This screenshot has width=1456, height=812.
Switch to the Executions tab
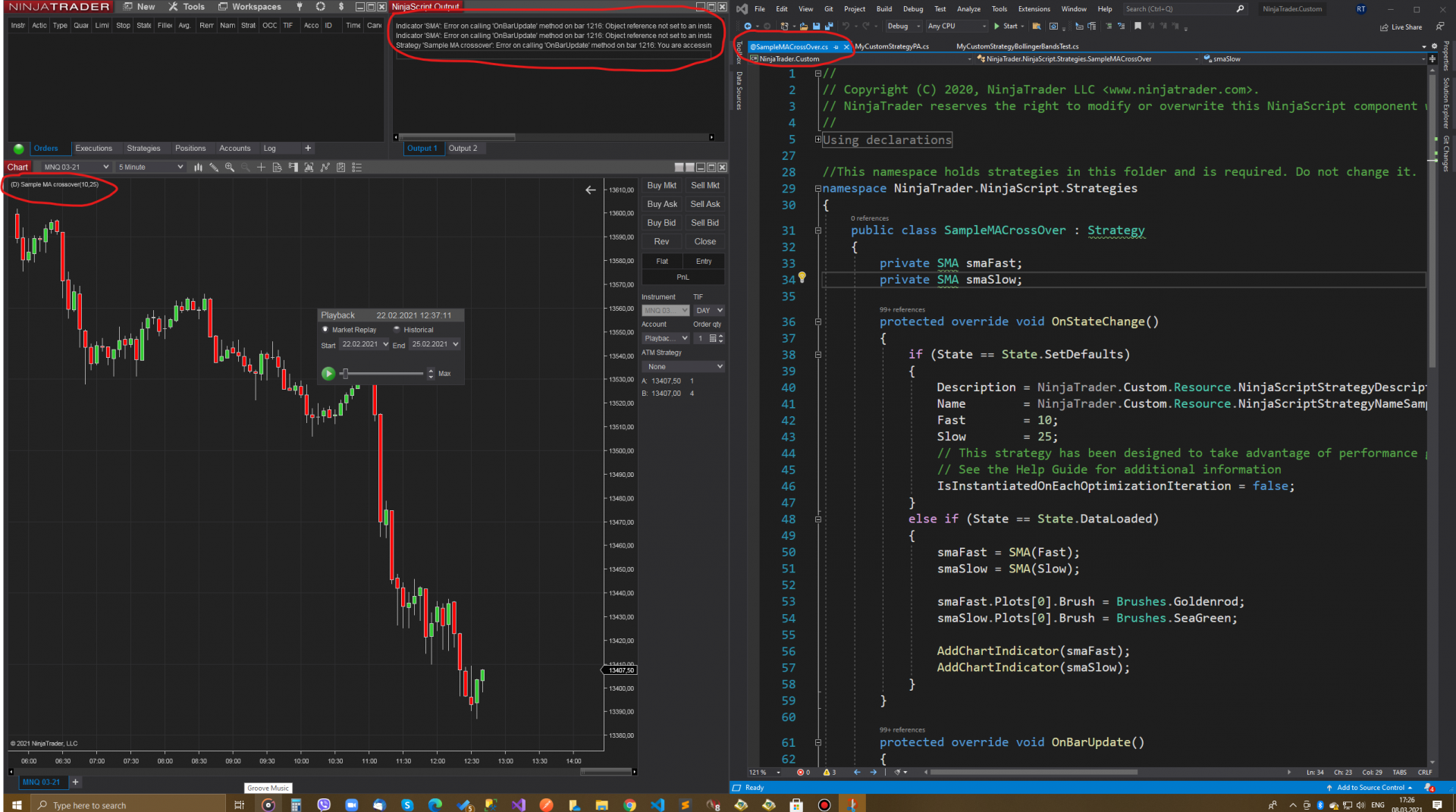click(x=93, y=149)
